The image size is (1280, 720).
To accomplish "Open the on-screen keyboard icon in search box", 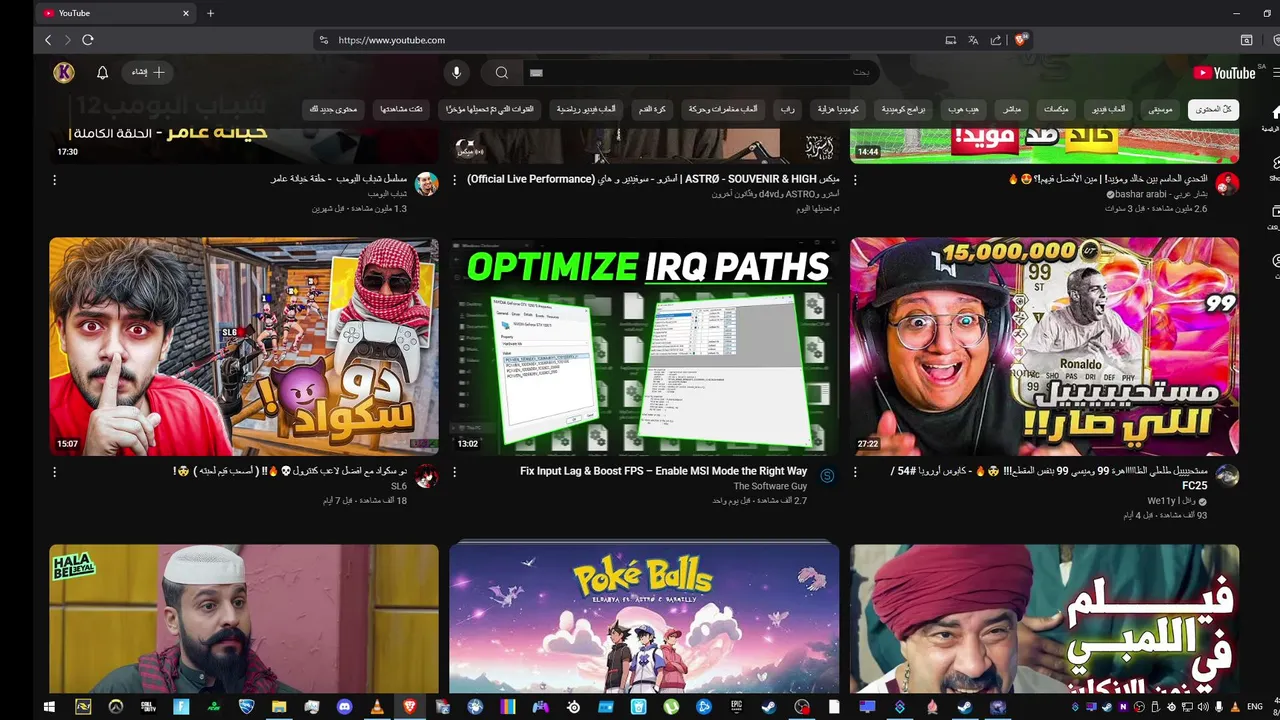I will [536, 73].
